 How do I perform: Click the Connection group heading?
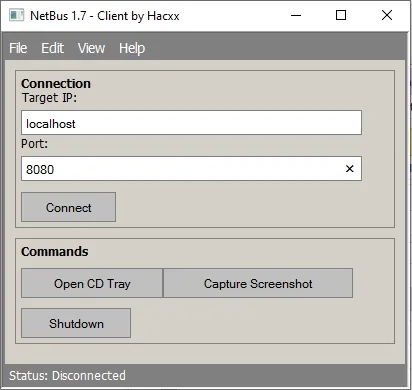click(56, 83)
